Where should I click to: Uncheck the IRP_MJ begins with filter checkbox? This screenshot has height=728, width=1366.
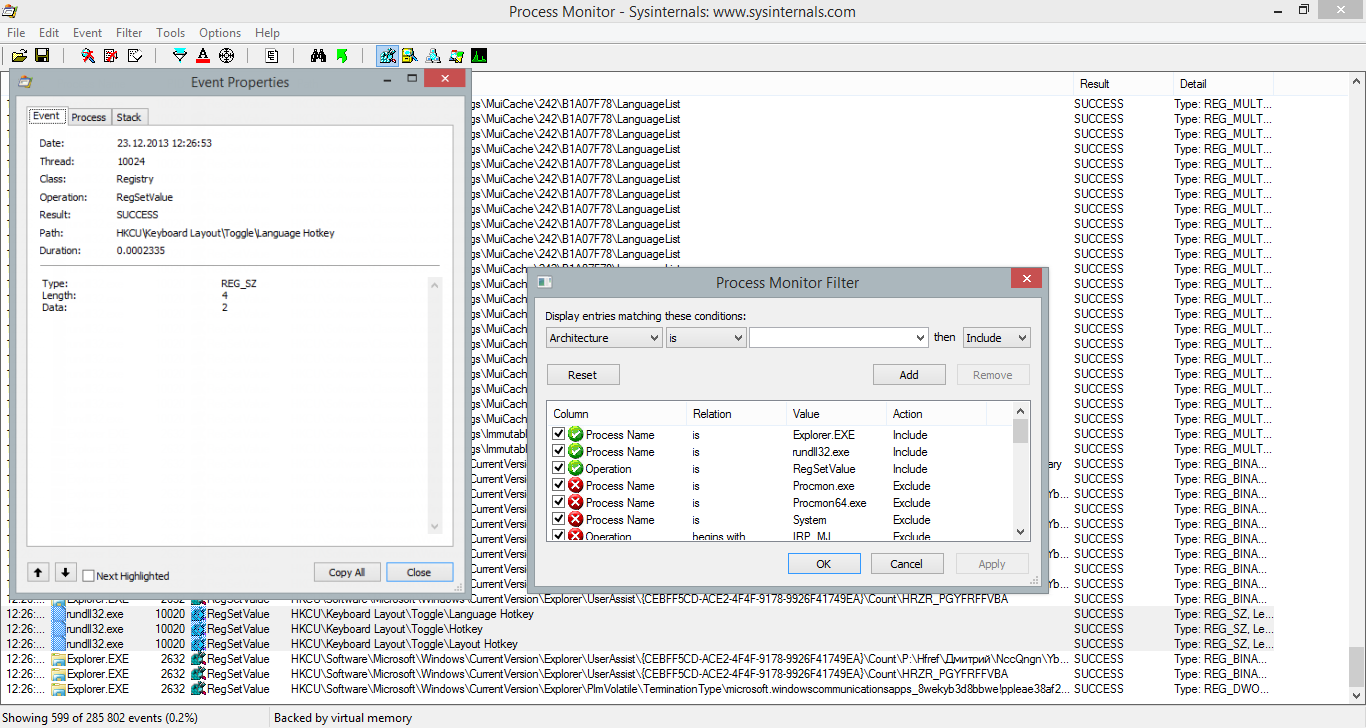[x=559, y=536]
